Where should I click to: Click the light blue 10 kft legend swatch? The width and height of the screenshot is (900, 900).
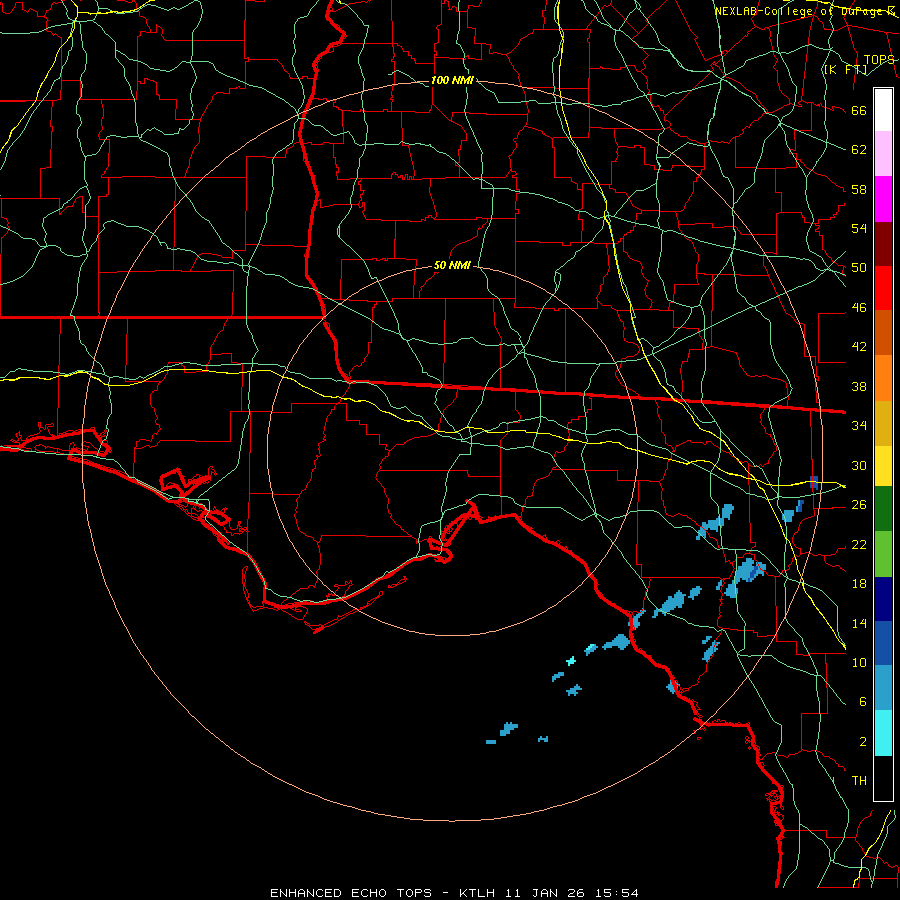tap(883, 688)
